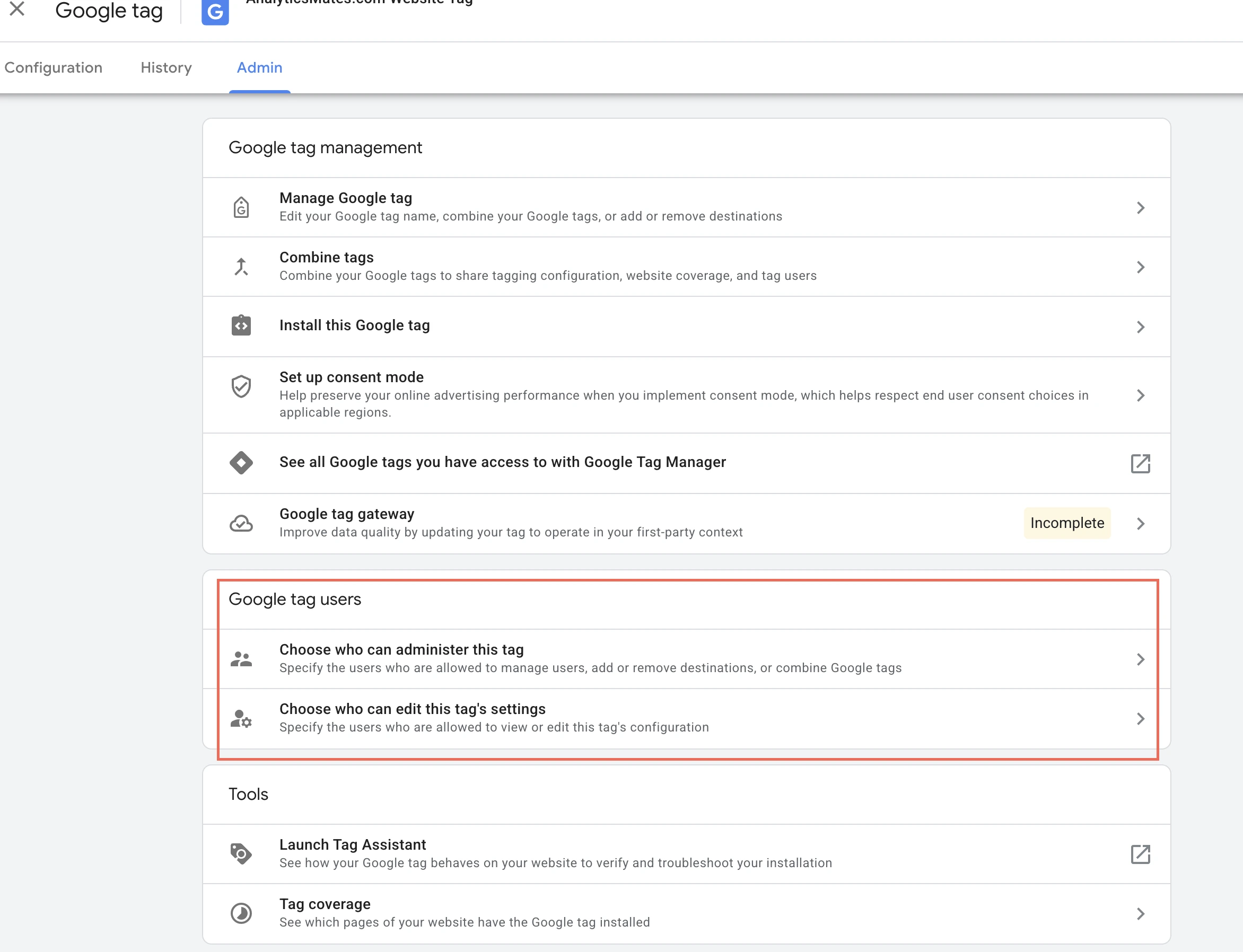Select the Admin tab

260,67
